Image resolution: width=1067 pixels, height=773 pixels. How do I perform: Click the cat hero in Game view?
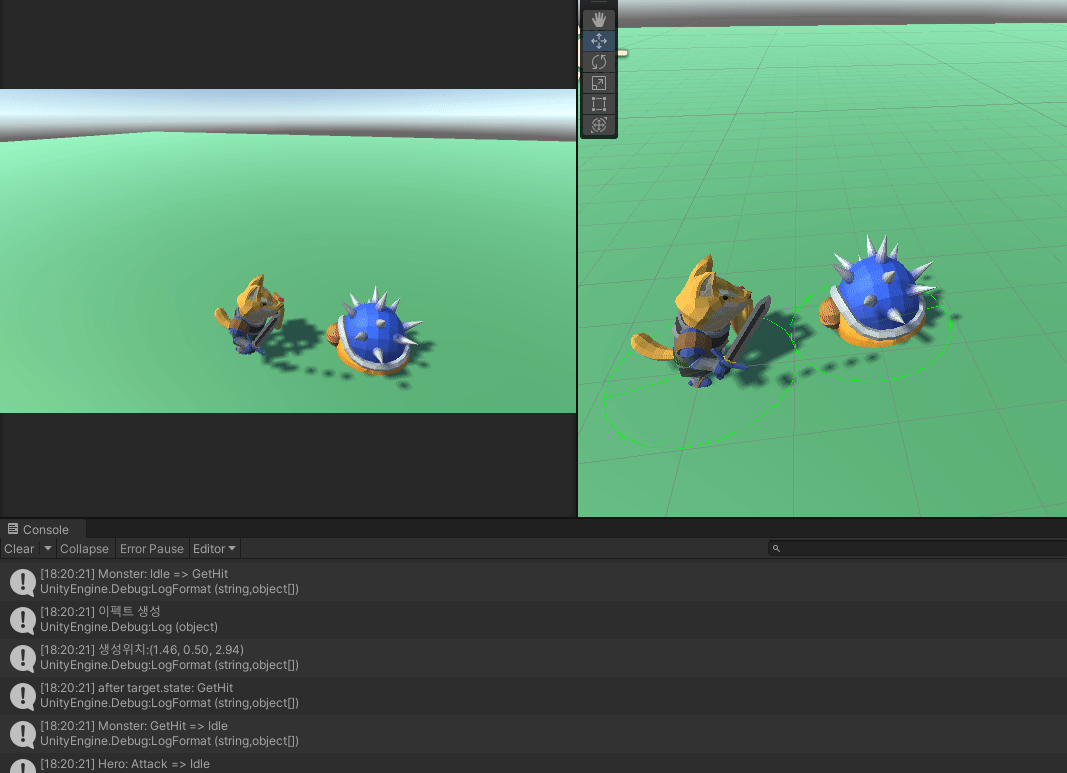point(252,314)
